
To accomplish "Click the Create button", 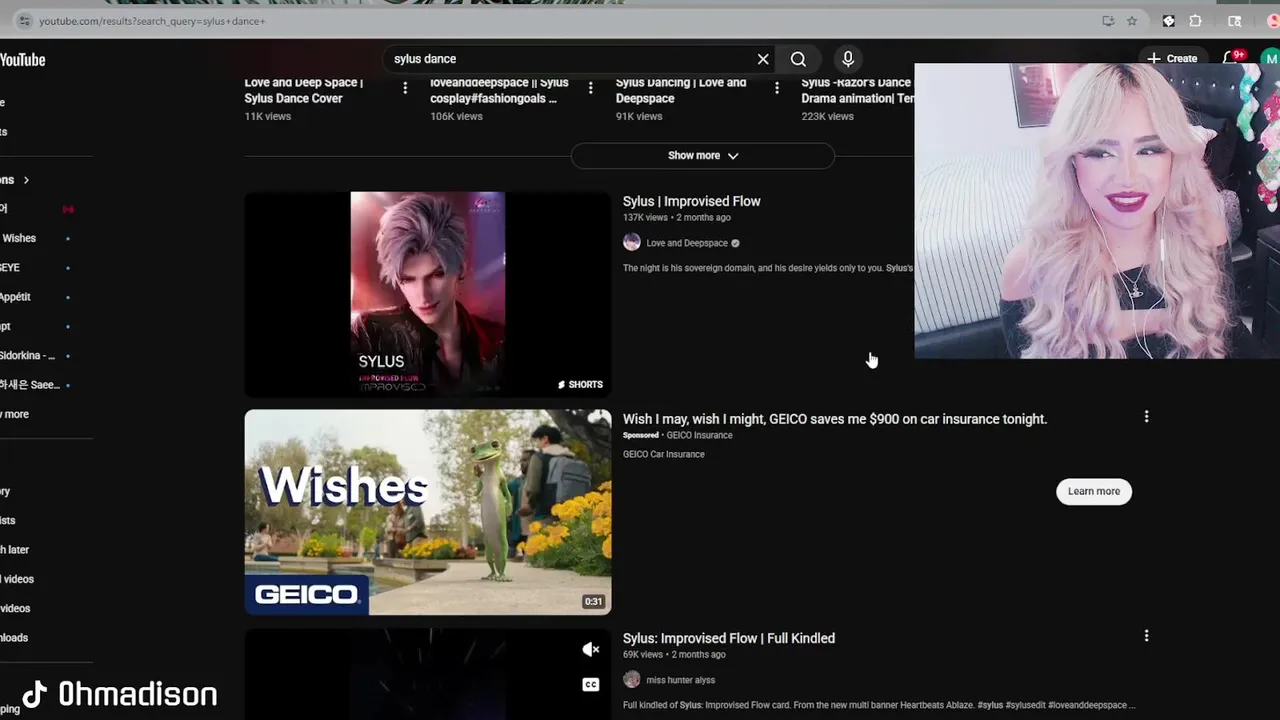I will point(1171,59).
